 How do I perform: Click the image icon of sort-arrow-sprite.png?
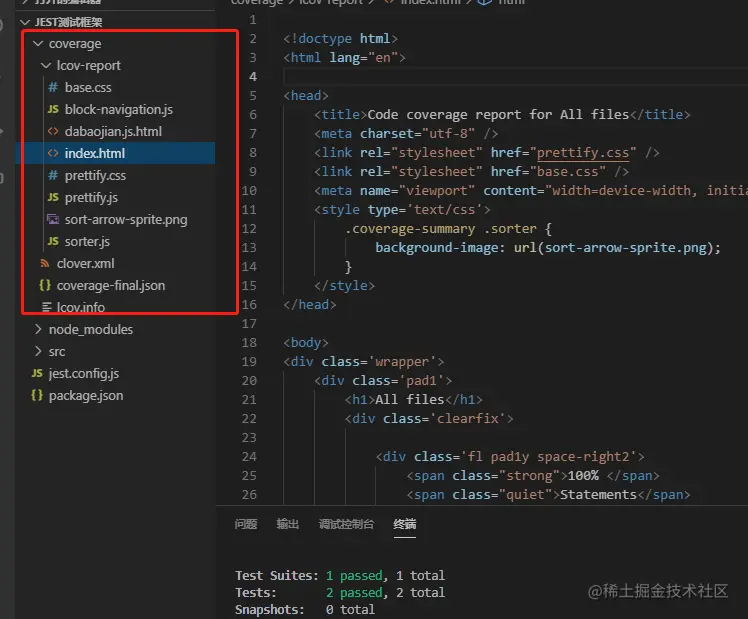pyautogui.click(x=53, y=219)
